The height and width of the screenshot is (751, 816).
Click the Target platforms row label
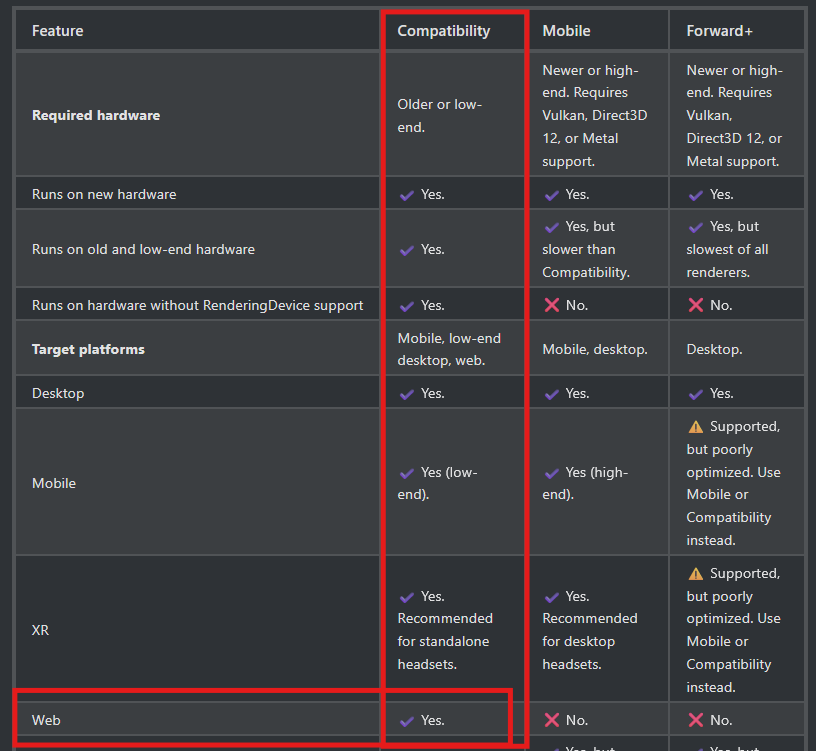tap(88, 349)
